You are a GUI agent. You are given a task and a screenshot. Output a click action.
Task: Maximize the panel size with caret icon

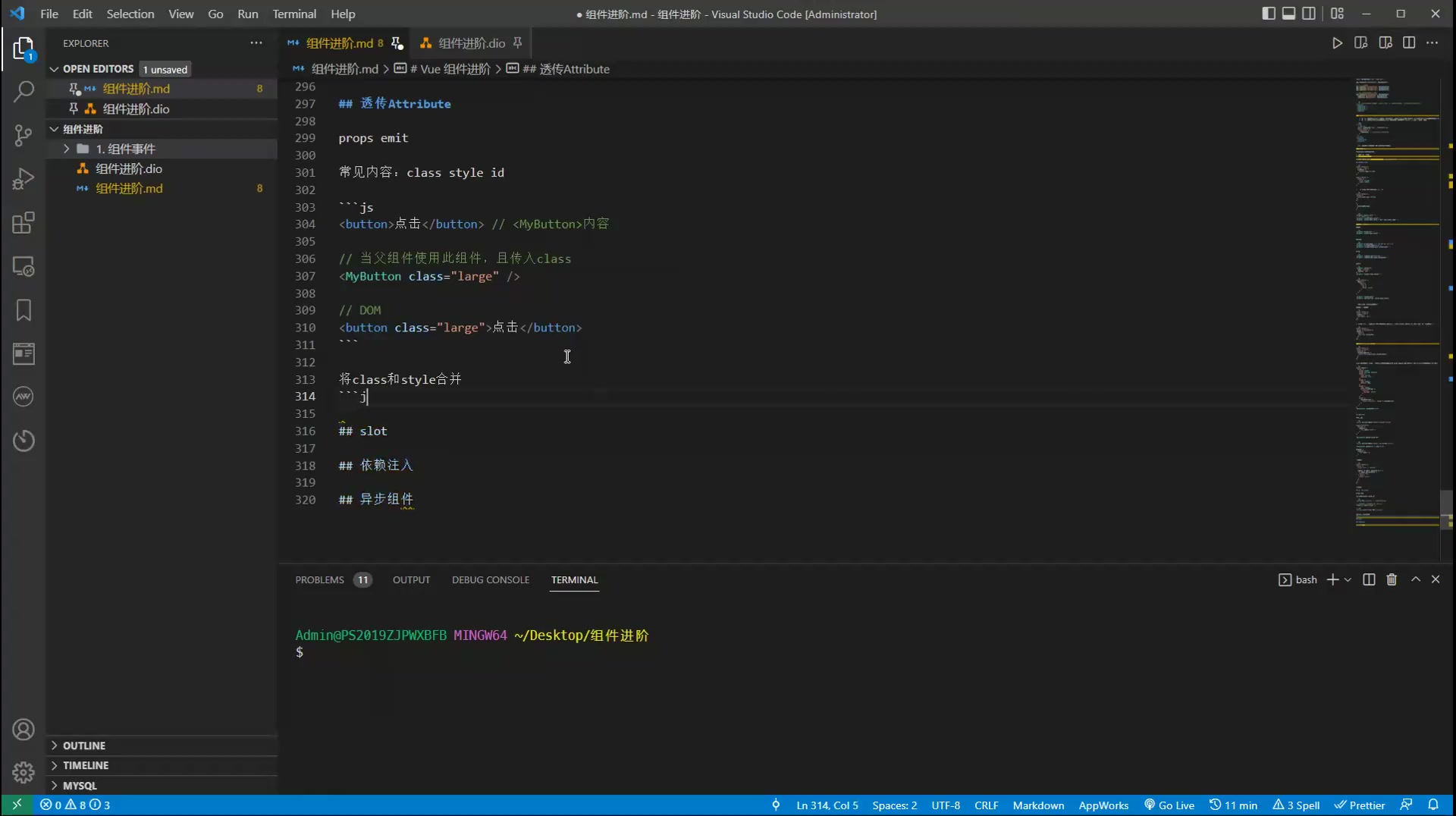click(1415, 579)
